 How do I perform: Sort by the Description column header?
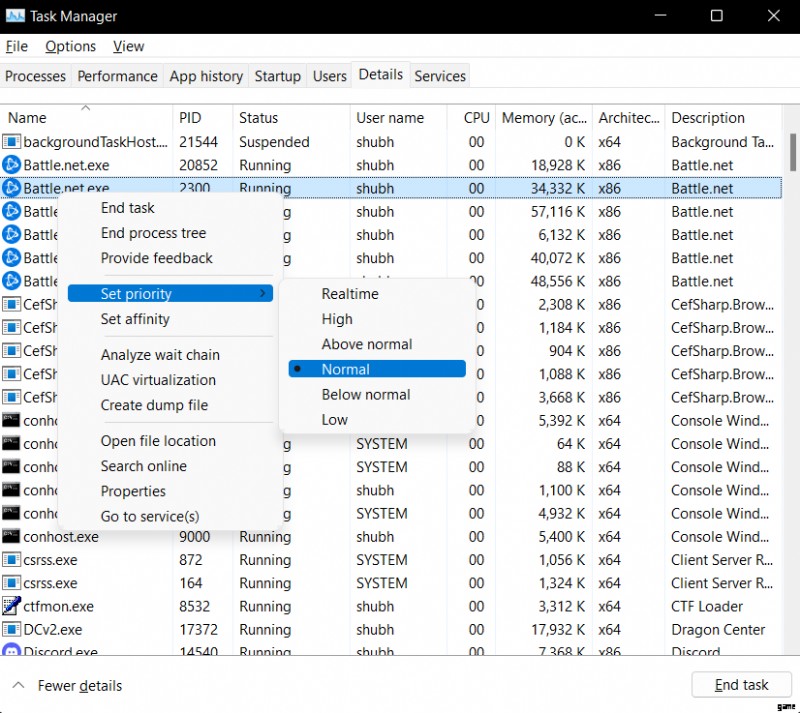click(x=723, y=118)
